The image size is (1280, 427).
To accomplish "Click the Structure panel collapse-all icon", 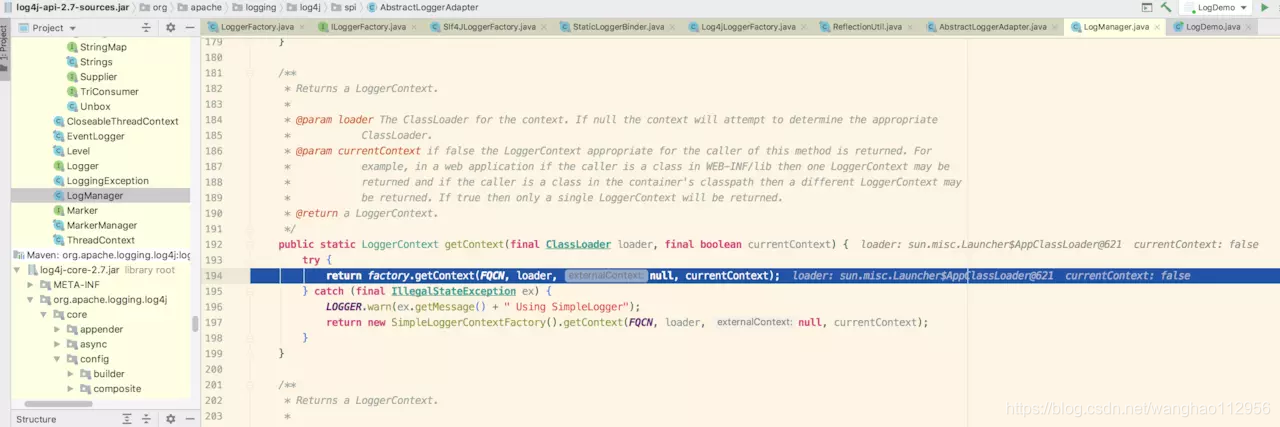I will pos(147,419).
